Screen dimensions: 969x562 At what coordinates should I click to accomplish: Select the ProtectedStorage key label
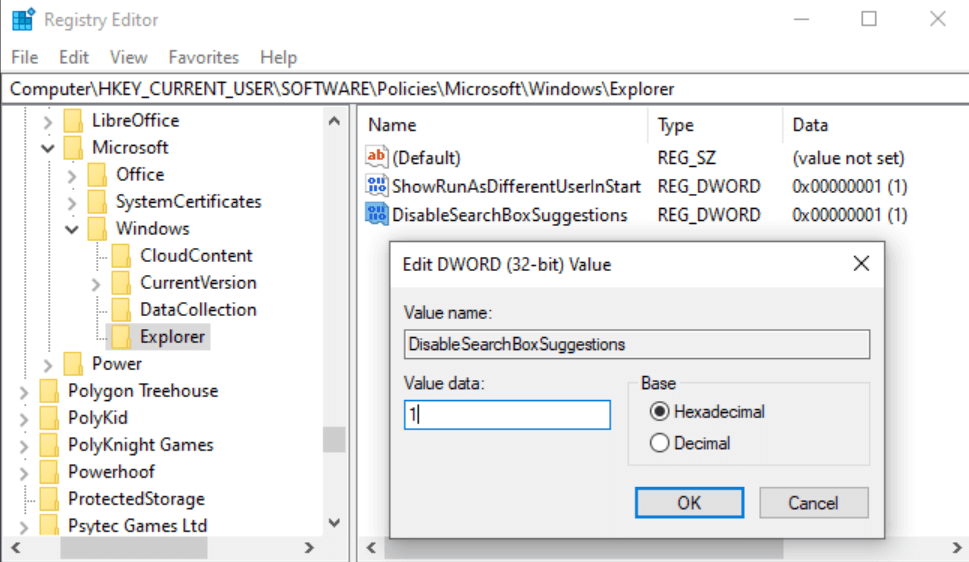pos(136,498)
